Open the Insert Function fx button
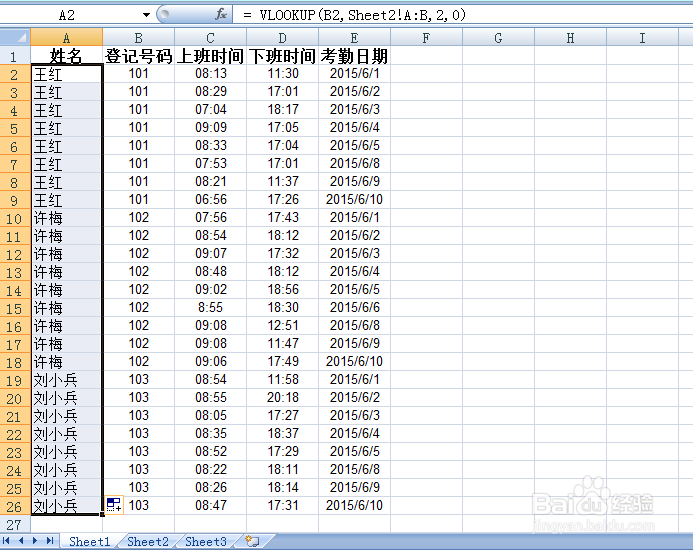Screen dimensions: 693x550 coord(221,15)
